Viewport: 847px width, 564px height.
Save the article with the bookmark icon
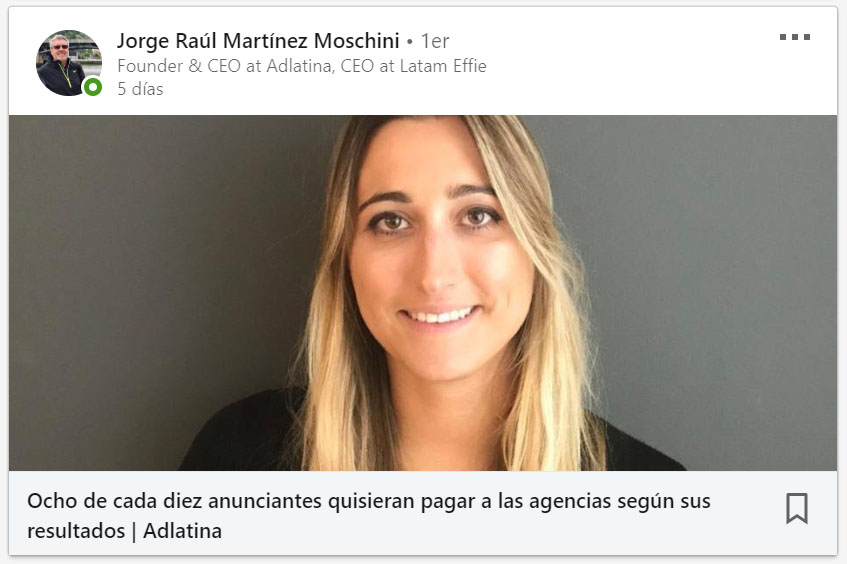pyautogui.click(x=797, y=508)
